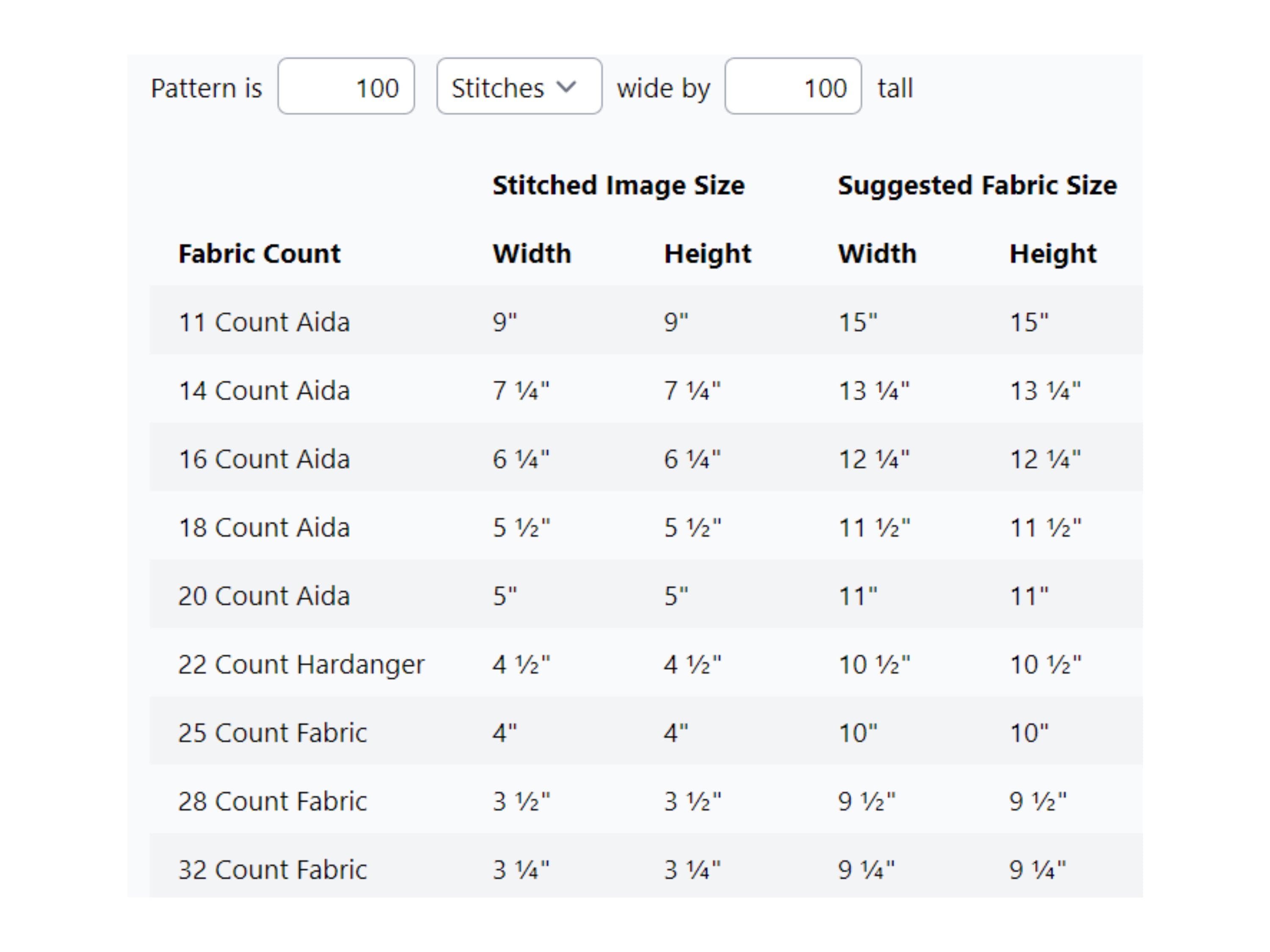This screenshot has width=1270, height=952.
Task: Click the 'Pattern is' label text
Action: [206, 88]
